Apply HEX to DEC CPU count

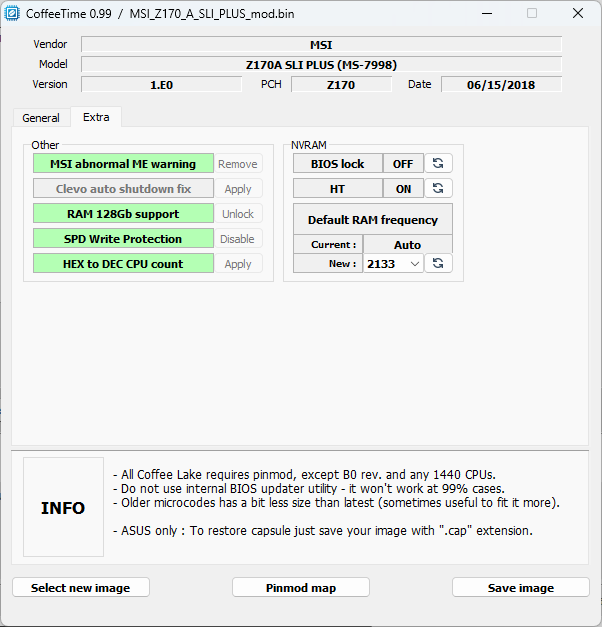tap(238, 264)
